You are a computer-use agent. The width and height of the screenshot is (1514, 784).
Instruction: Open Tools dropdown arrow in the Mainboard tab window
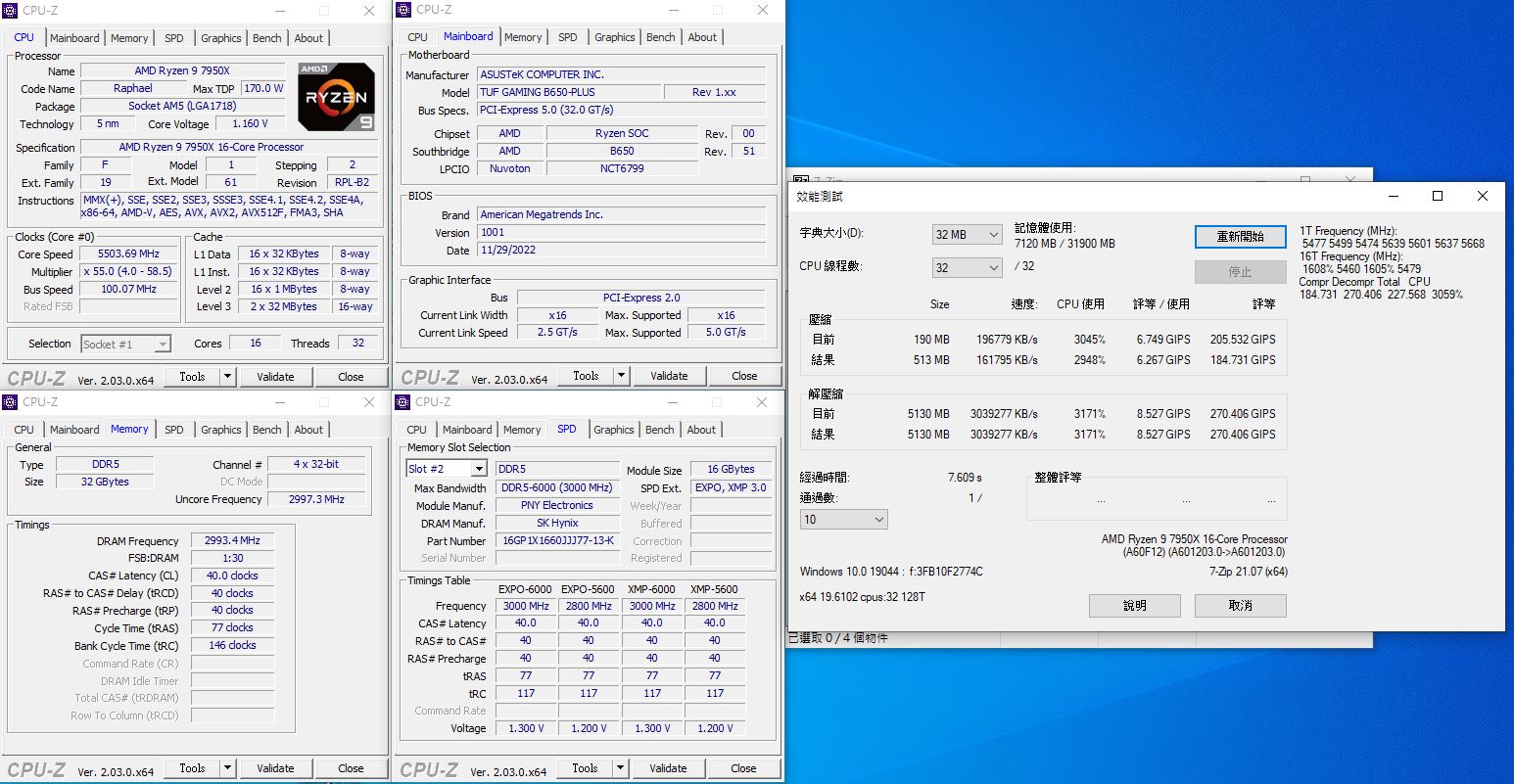click(621, 376)
